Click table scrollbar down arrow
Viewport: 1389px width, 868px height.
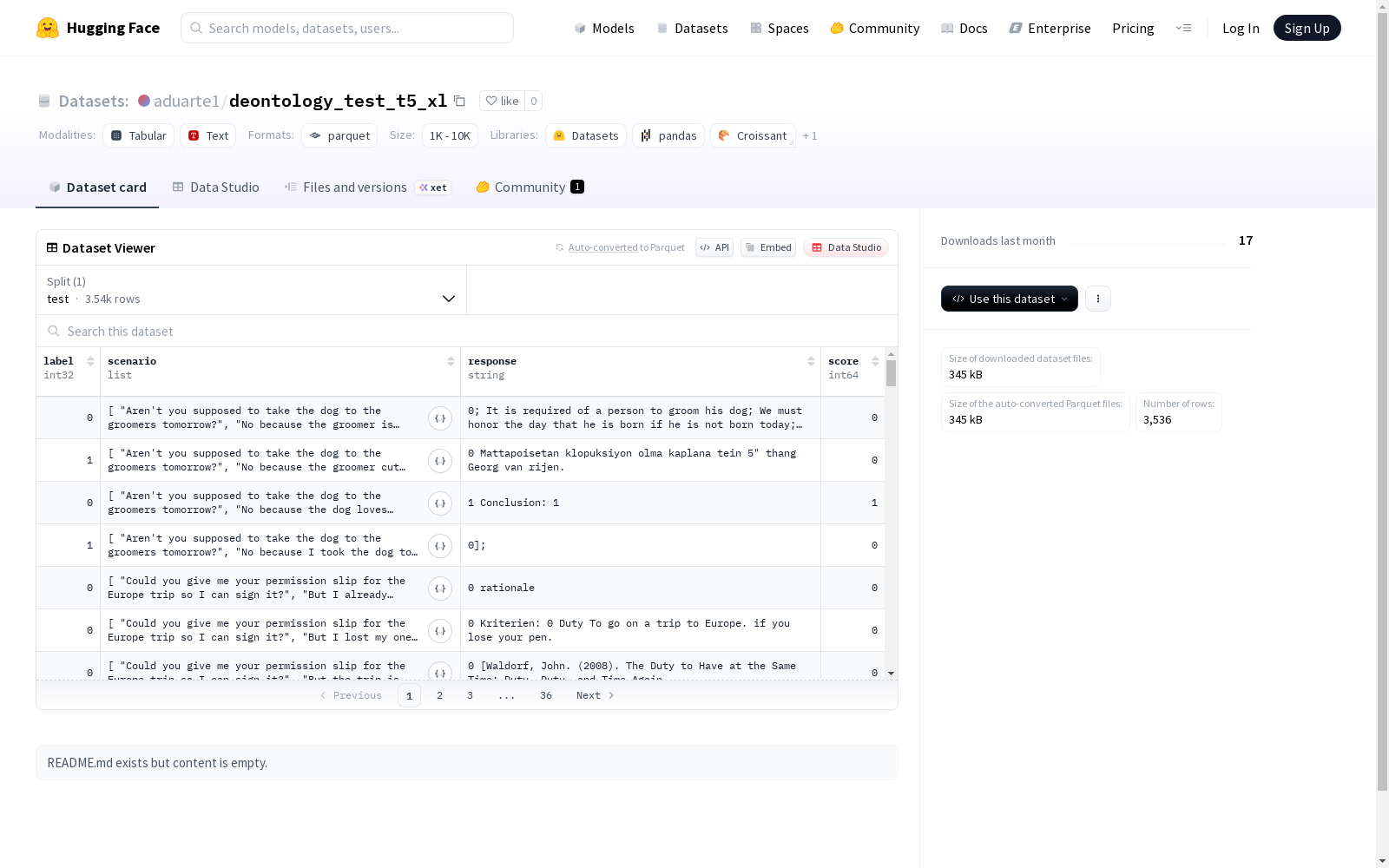891,674
